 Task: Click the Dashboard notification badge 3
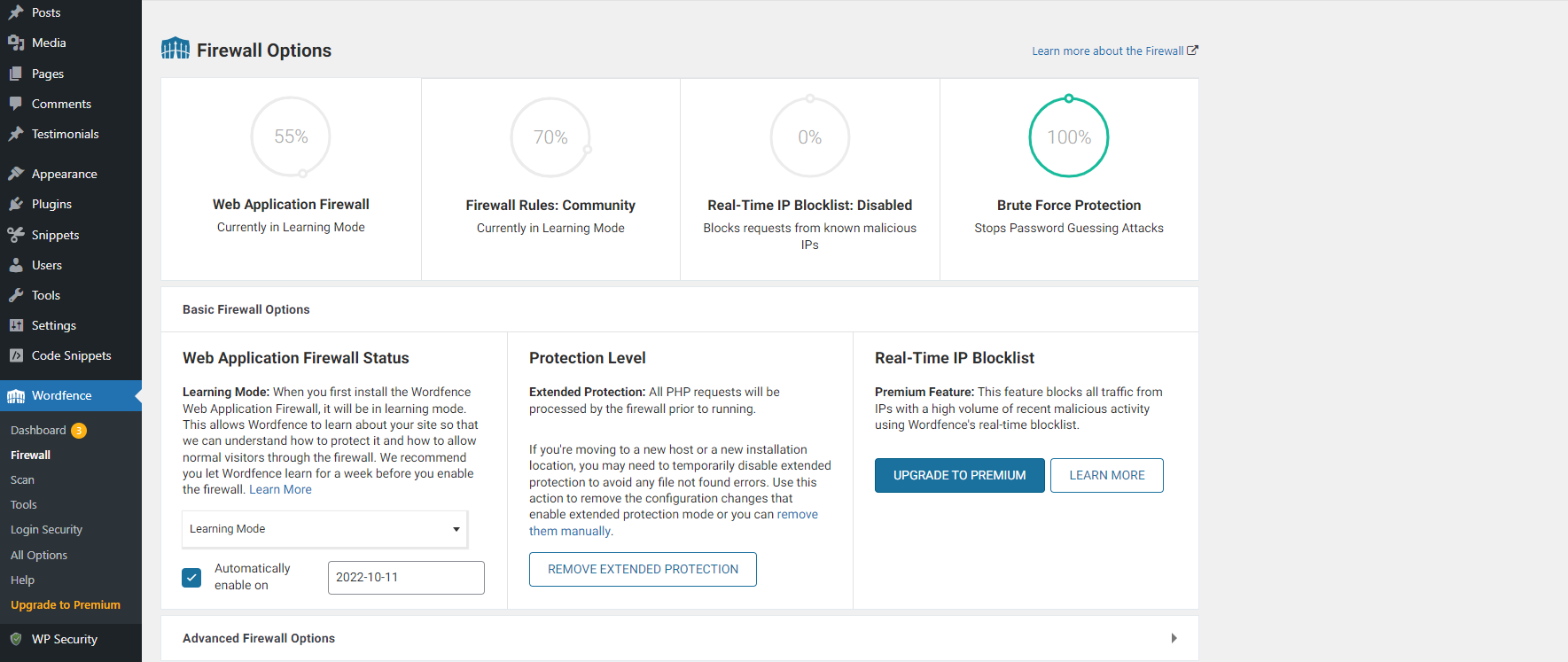pyautogui.click(x=79, y=431)
